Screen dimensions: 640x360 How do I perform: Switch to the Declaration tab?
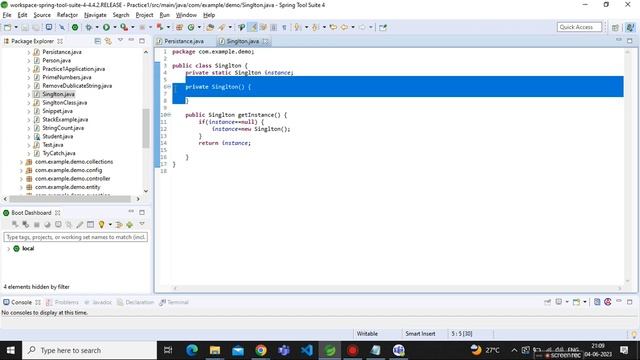click(136, 302)
